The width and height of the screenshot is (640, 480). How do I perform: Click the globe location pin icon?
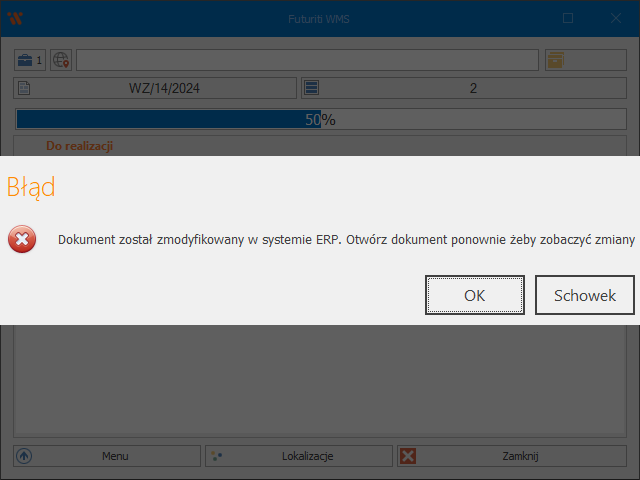(61, 60)
